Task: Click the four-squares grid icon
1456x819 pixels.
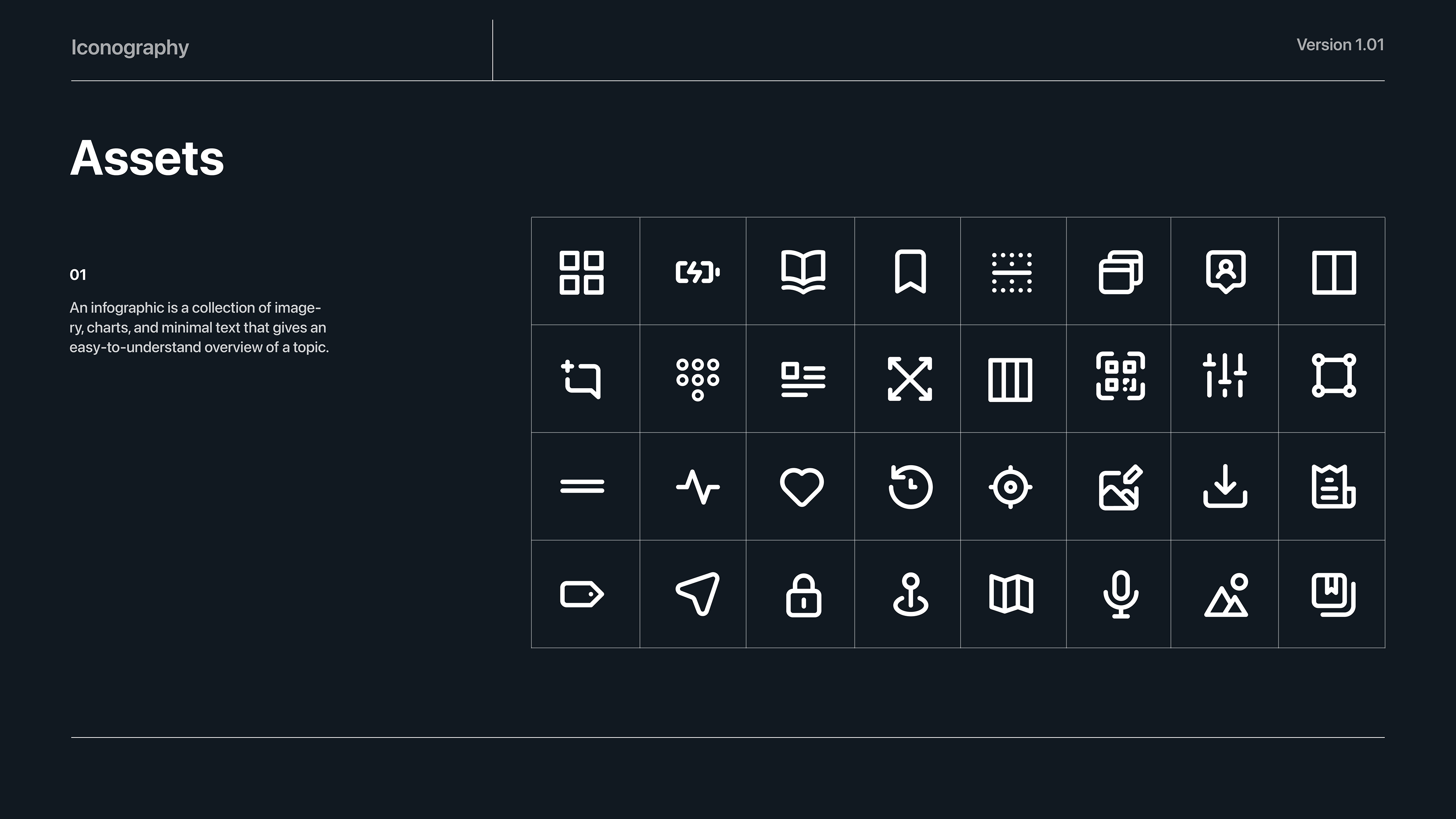Action: 582,273
